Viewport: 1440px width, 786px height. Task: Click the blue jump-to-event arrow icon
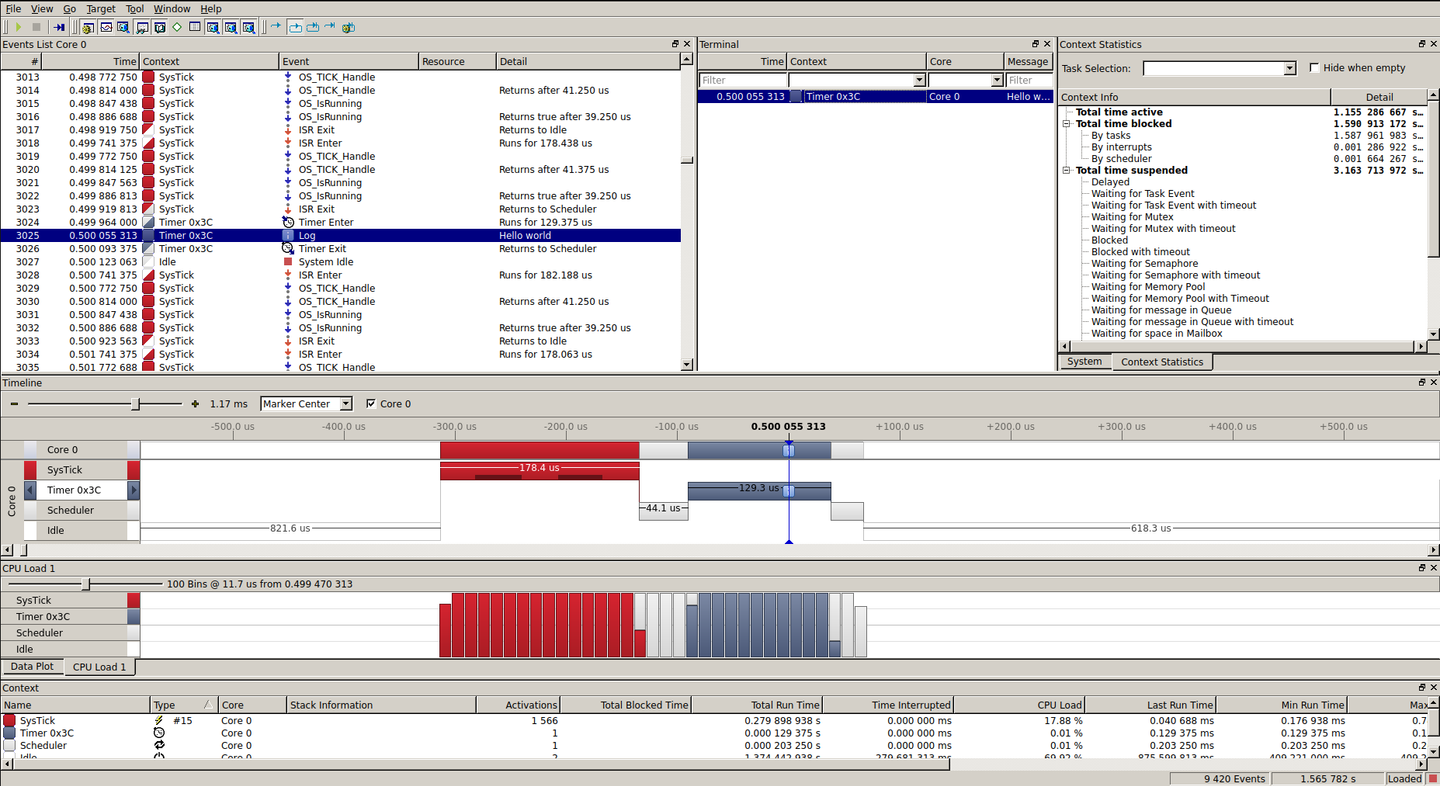(x=59, y=27)
